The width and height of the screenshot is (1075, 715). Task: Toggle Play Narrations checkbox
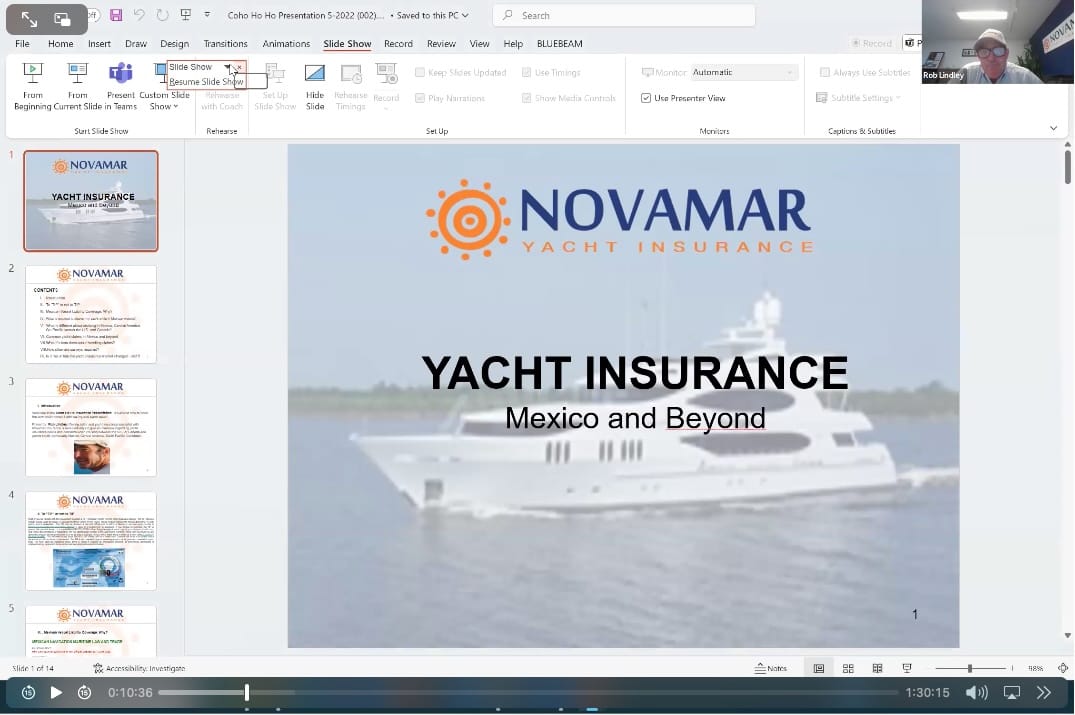point(420,98)
